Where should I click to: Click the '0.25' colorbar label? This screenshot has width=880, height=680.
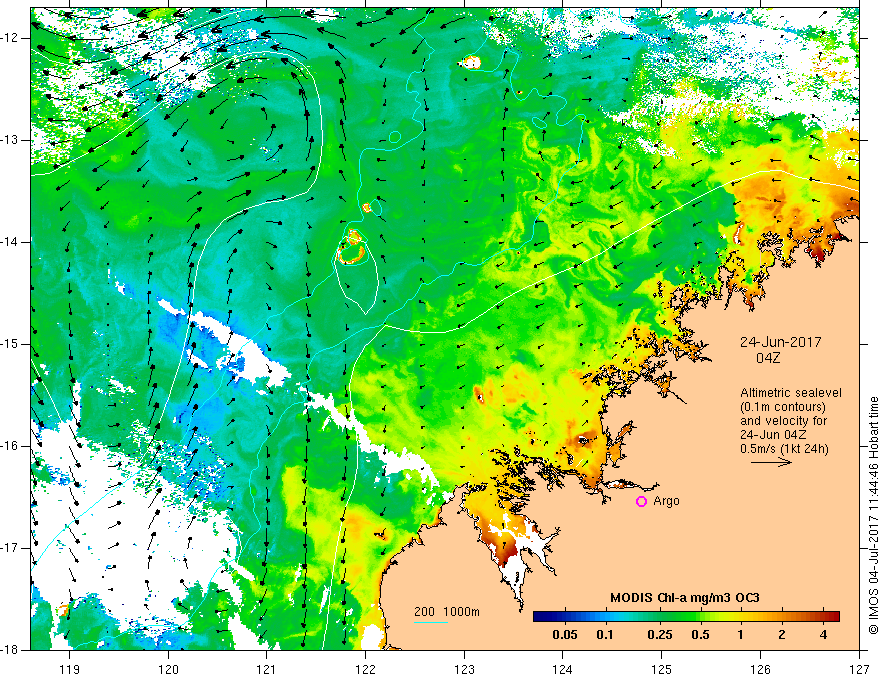(659, 635)
